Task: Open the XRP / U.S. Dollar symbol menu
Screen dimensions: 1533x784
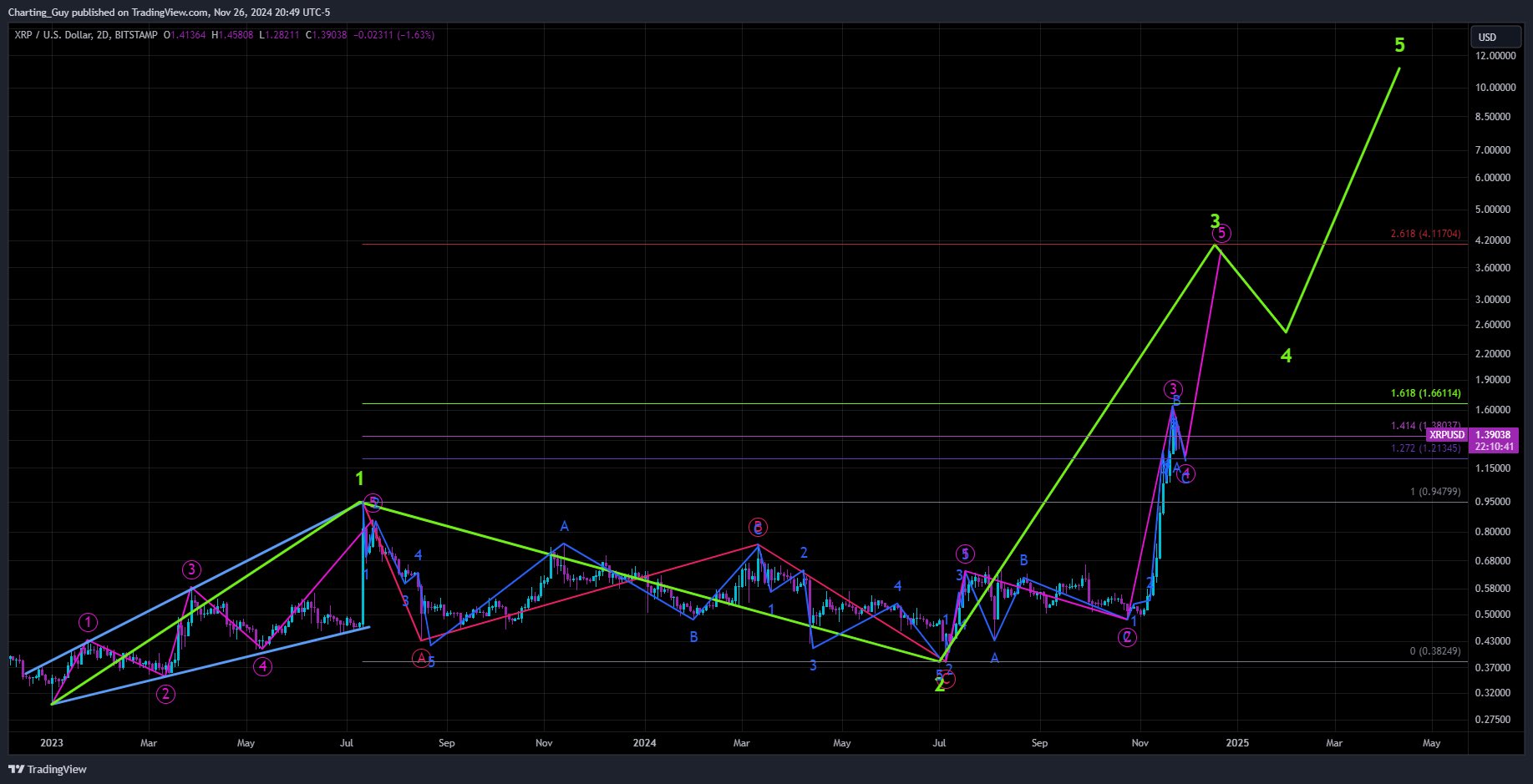Action: click(46, 35)
